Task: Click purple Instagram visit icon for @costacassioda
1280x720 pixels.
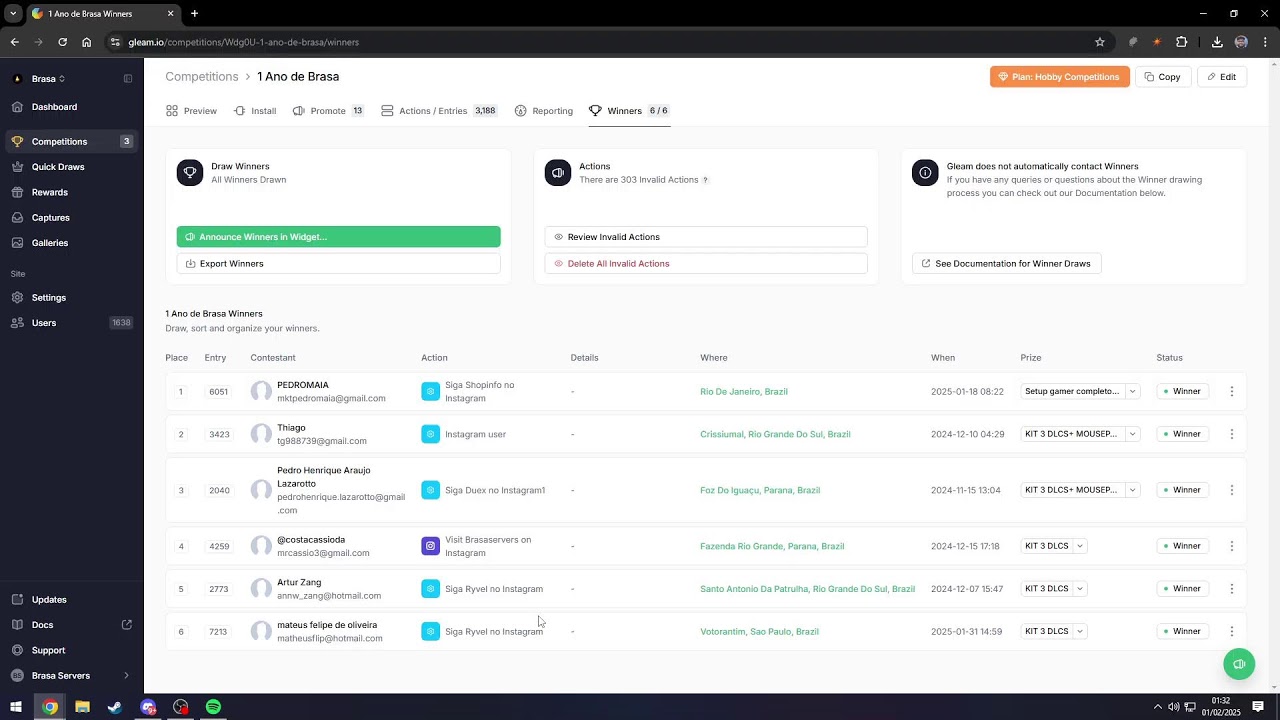Action: tap(430, 546)
